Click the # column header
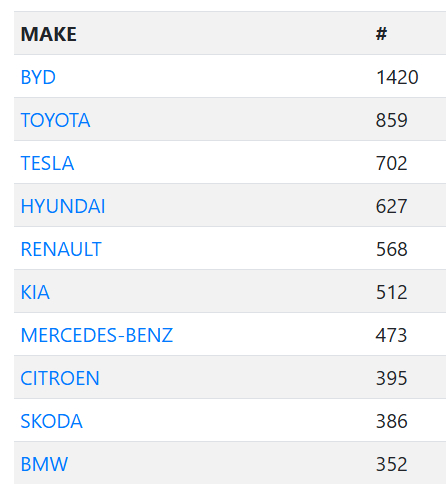Viewport: 446px width, 484px height. [x=382, y=34]
